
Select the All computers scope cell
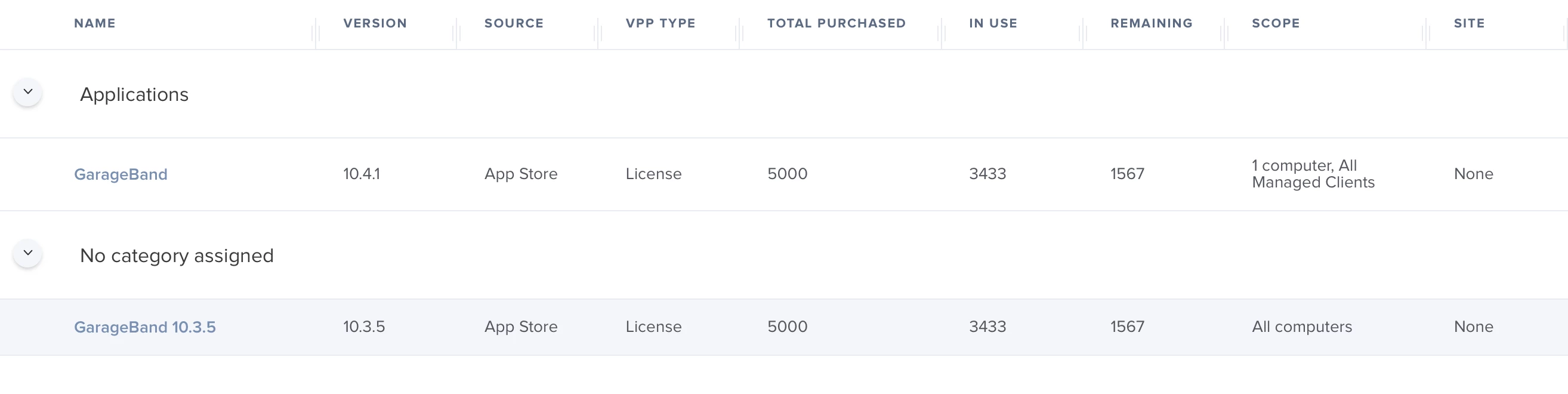pyautogui.click(x=1302, y=327)
